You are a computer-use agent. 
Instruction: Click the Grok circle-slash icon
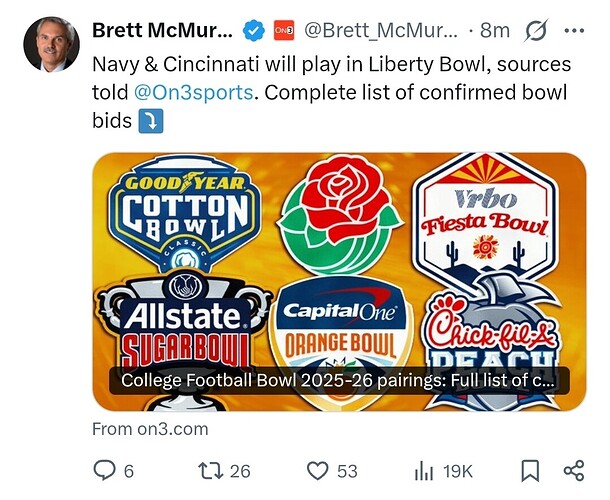(536, 31)
